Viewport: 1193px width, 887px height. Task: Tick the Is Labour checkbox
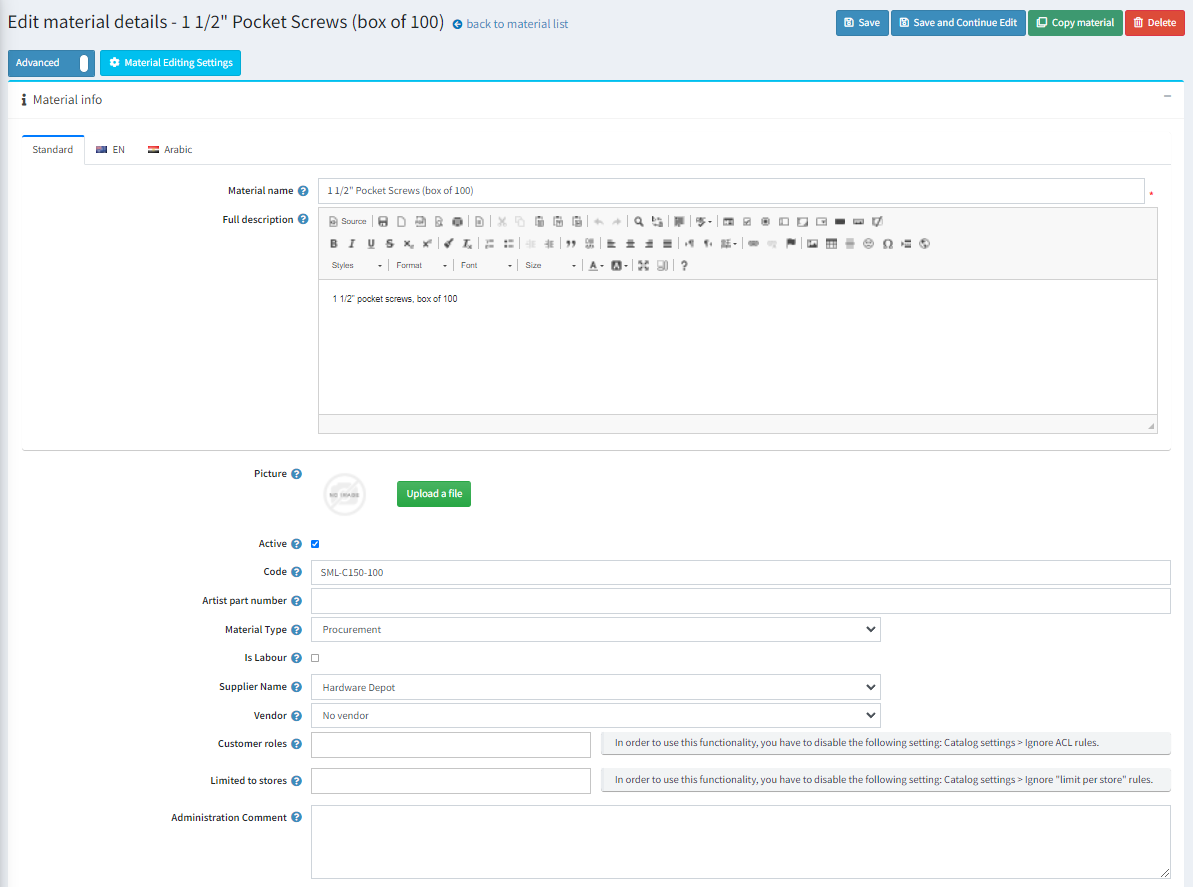pos(315,658)
